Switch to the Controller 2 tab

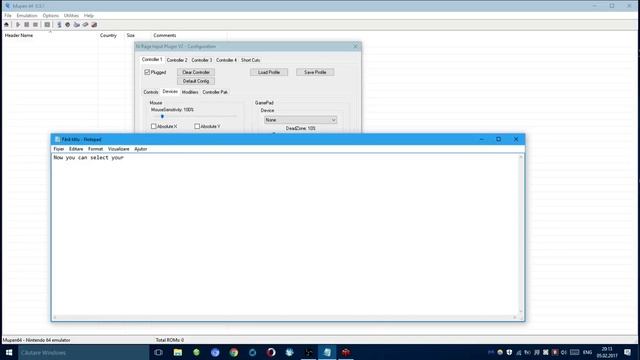(177, 60)
